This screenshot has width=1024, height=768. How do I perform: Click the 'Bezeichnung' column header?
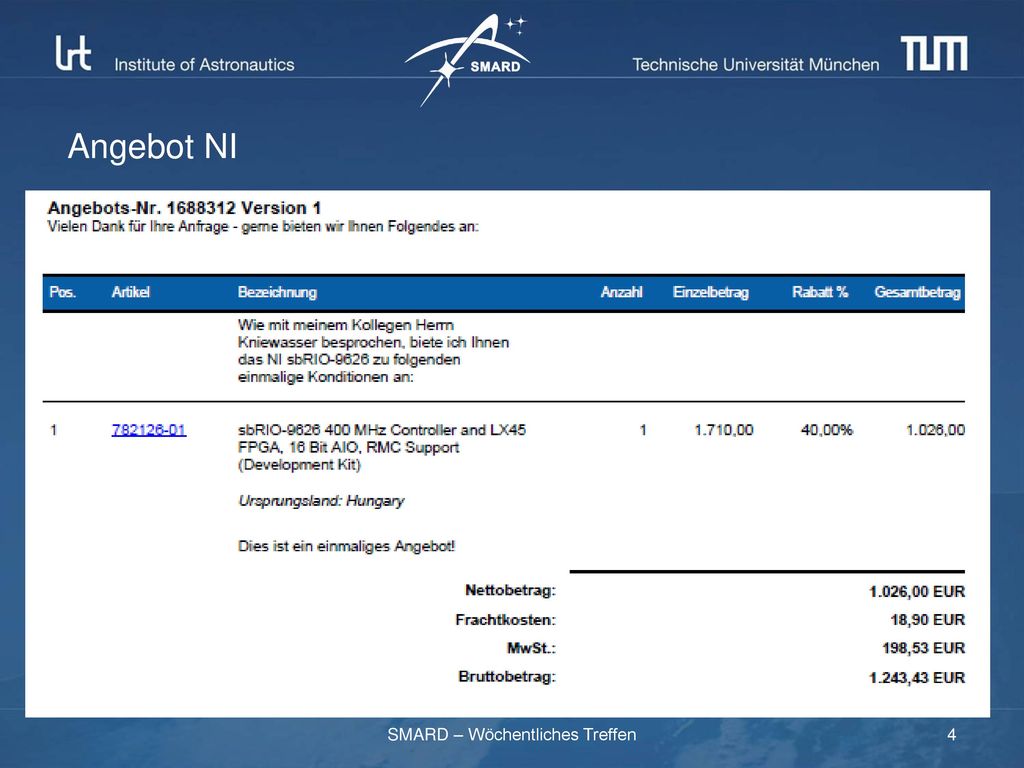pyautogui.click(x=278, y=292)
